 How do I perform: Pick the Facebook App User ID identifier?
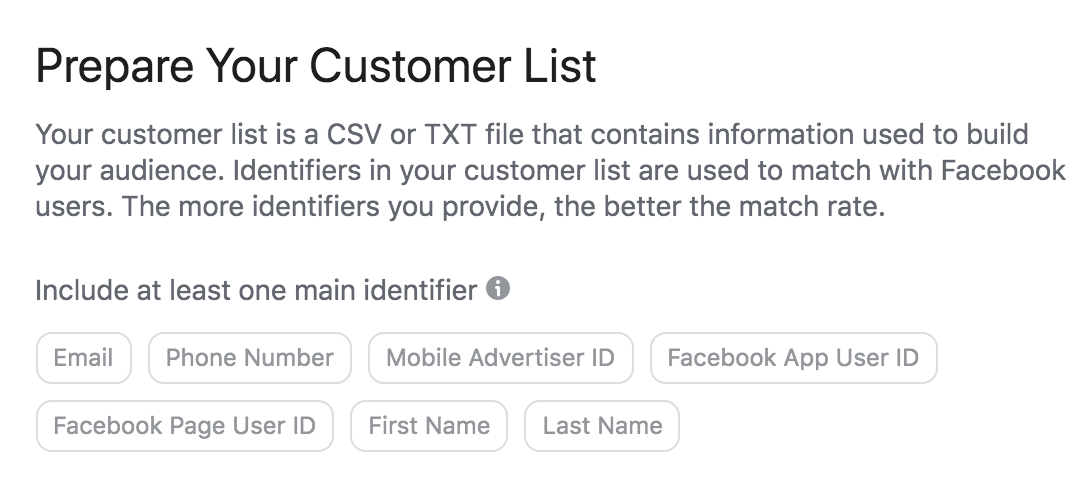[793, 358]
